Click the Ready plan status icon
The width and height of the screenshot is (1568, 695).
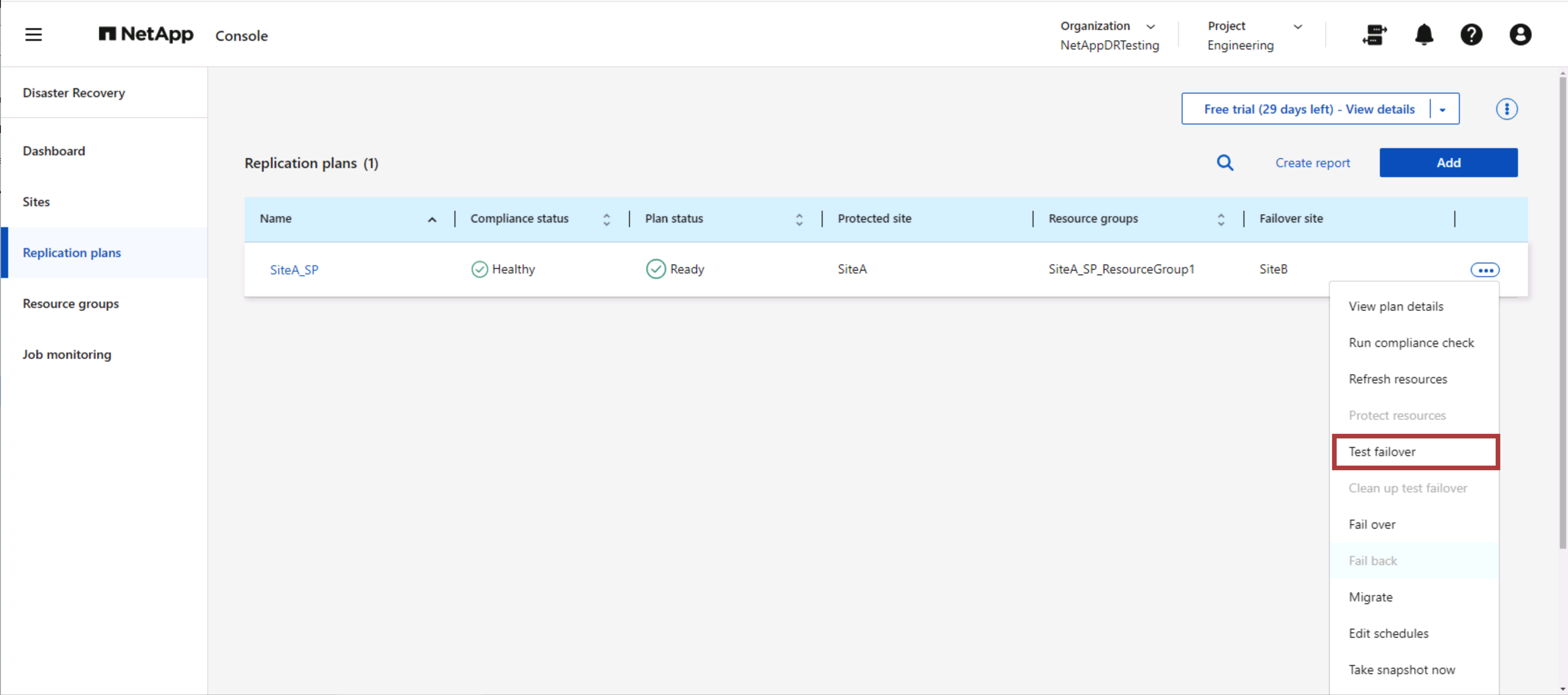pos(656,269)
